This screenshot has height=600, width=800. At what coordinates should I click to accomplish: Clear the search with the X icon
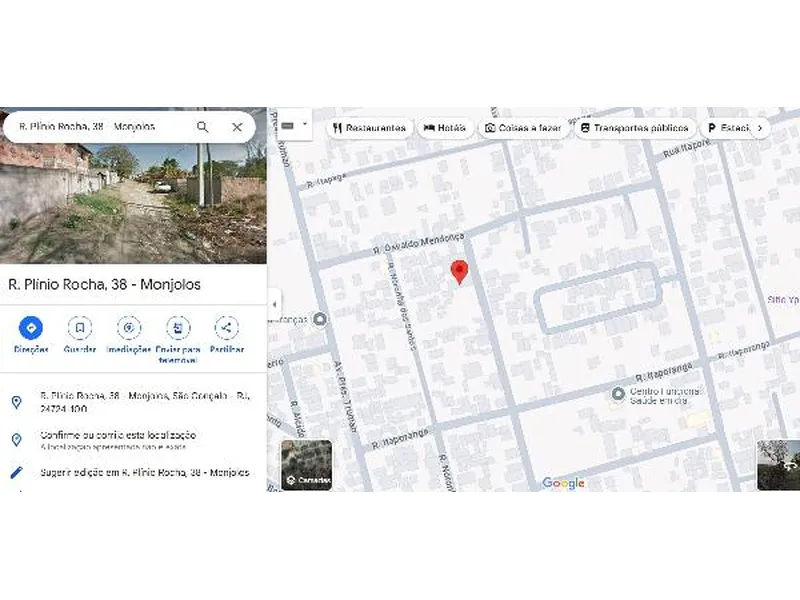[x=237, y=127]
